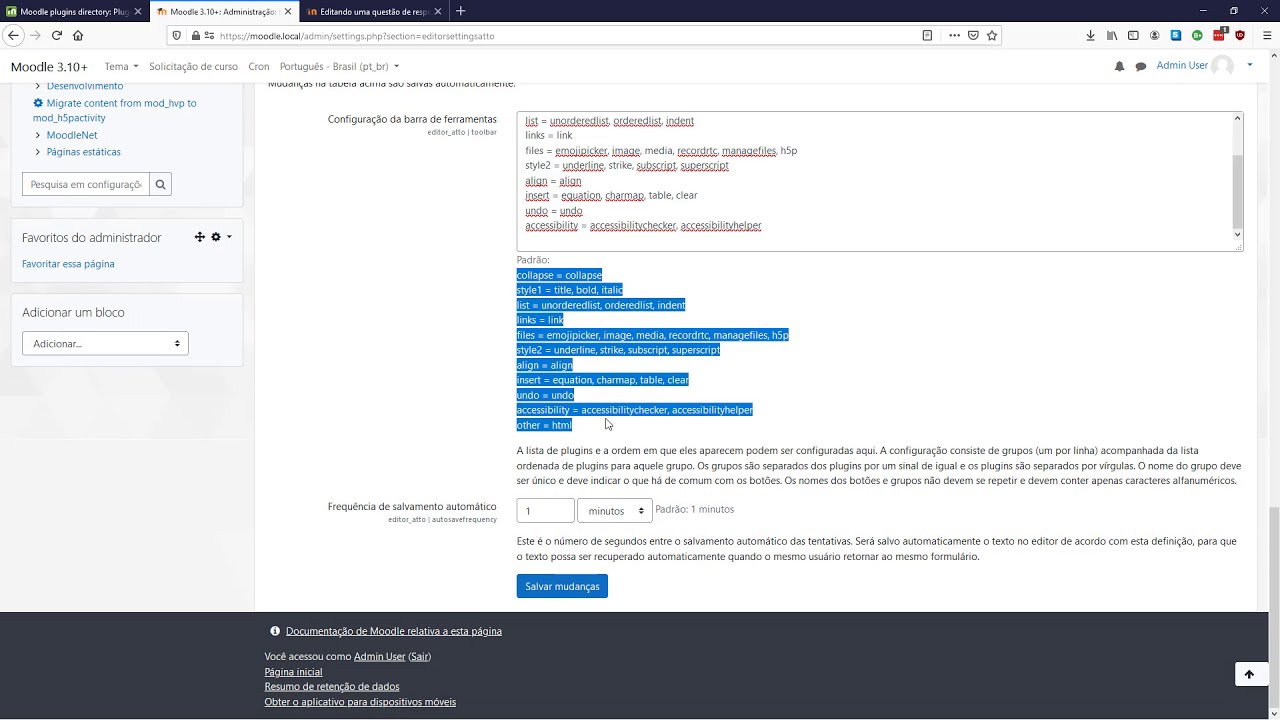Open Resumo de retenção de dados link
The width and height of the screenshot is (1280, 720).
[332, 687]
